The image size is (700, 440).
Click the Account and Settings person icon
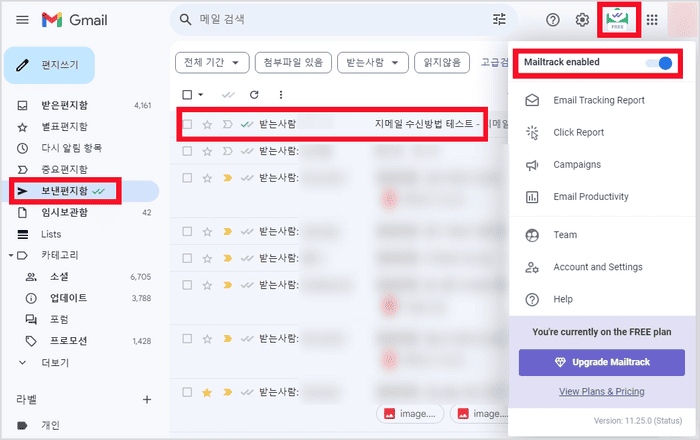[x=532, y=267]
